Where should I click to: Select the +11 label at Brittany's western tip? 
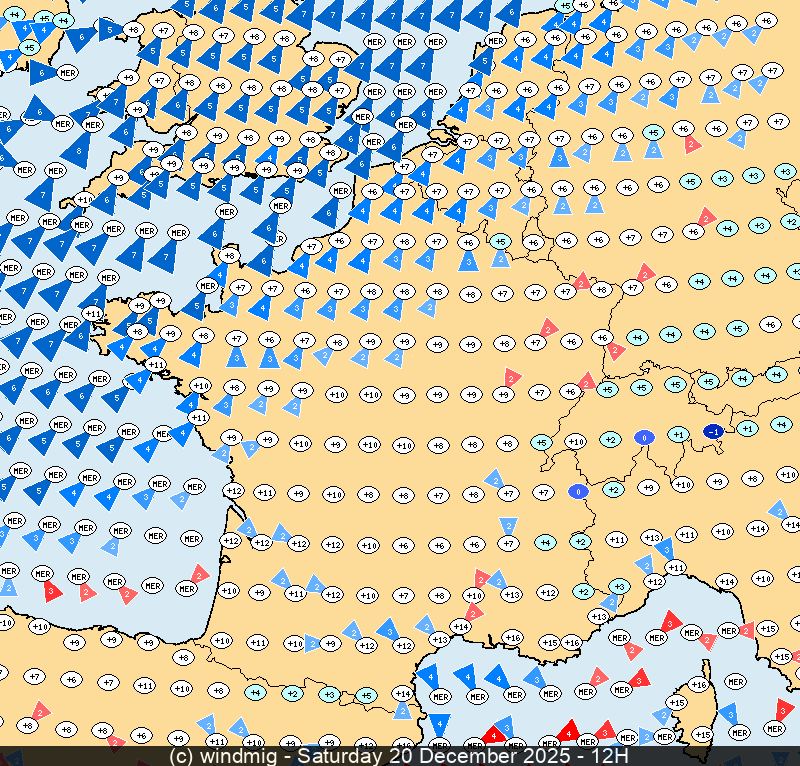[x=92, y=314]
